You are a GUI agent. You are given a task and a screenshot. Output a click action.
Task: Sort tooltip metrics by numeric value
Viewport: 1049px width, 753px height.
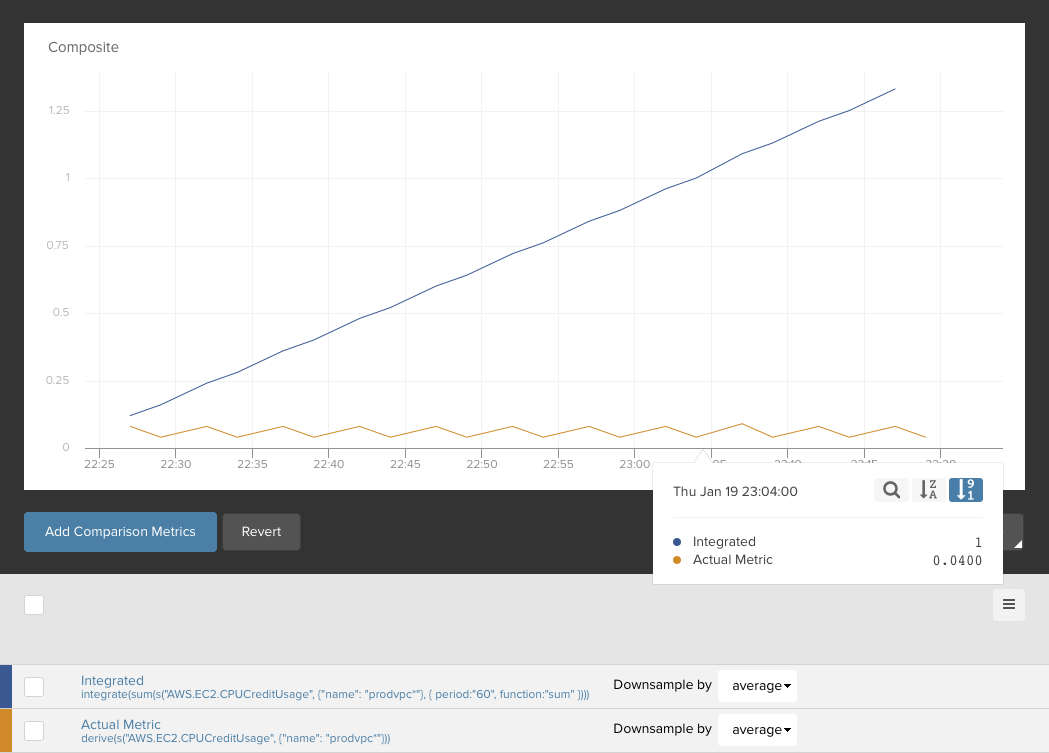point(965,490)
